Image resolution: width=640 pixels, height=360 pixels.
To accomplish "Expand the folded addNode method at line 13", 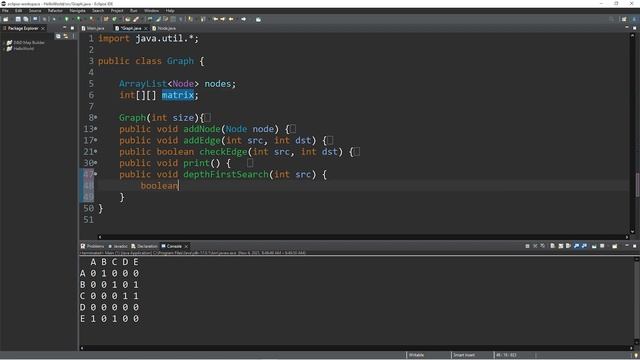I will point(96,129).
